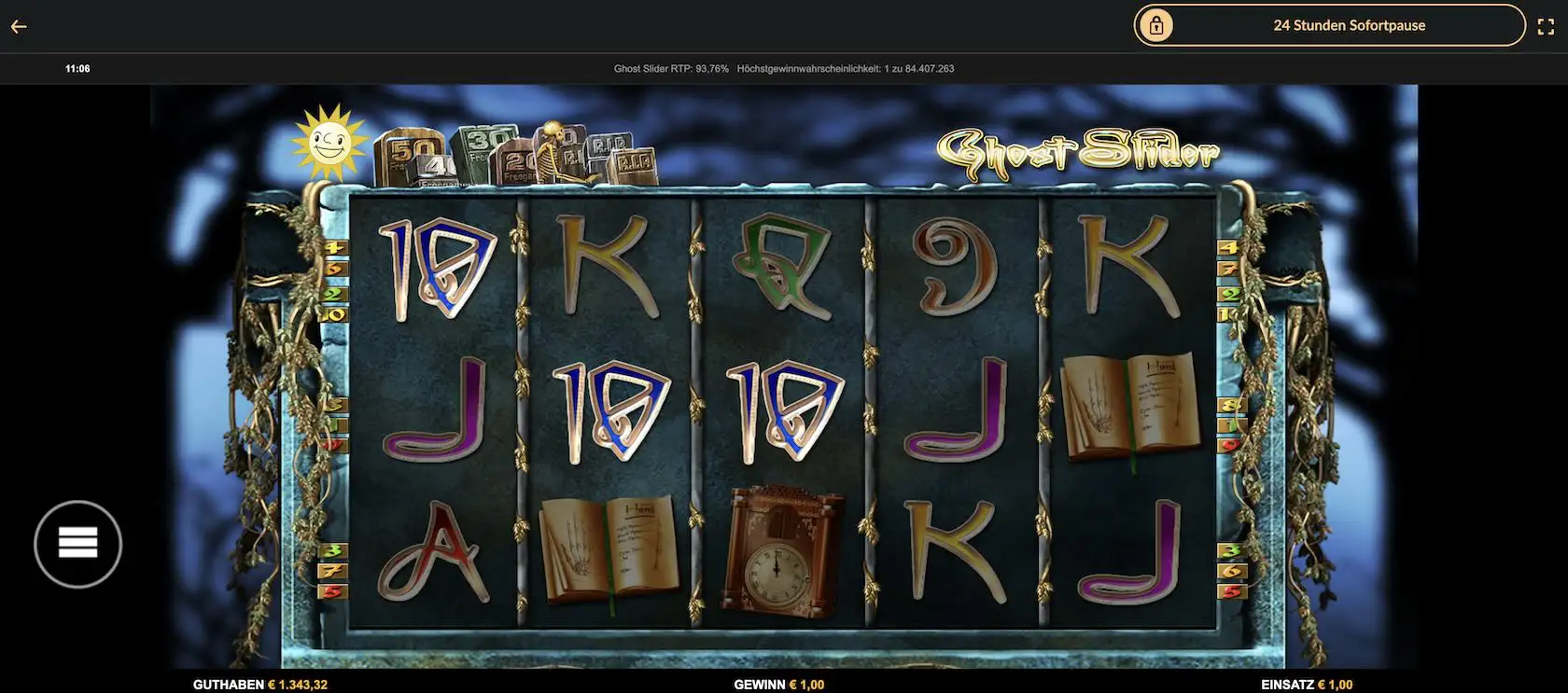Select payline marker 2 on right side

click(1229, 294)
